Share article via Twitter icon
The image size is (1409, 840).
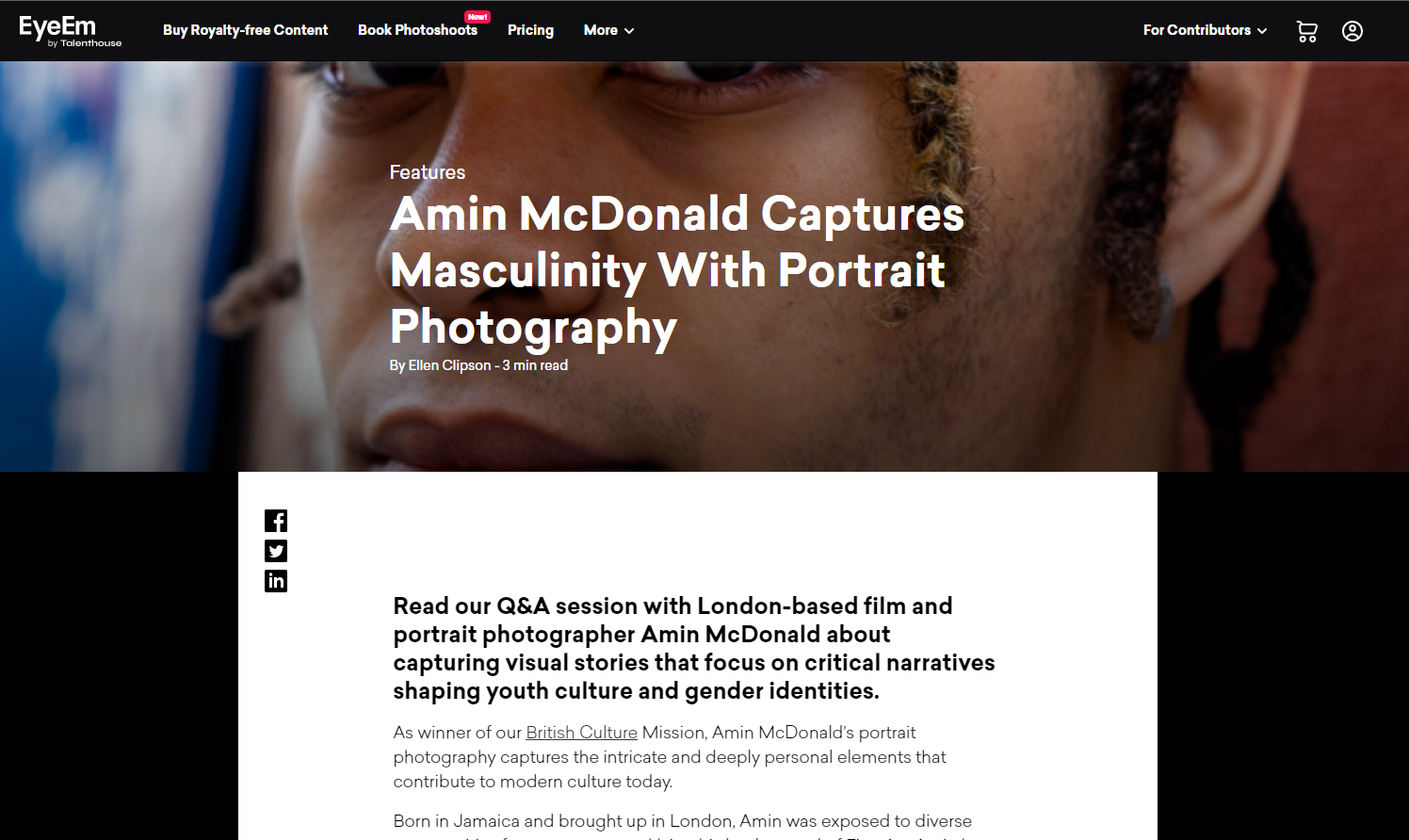276,551
